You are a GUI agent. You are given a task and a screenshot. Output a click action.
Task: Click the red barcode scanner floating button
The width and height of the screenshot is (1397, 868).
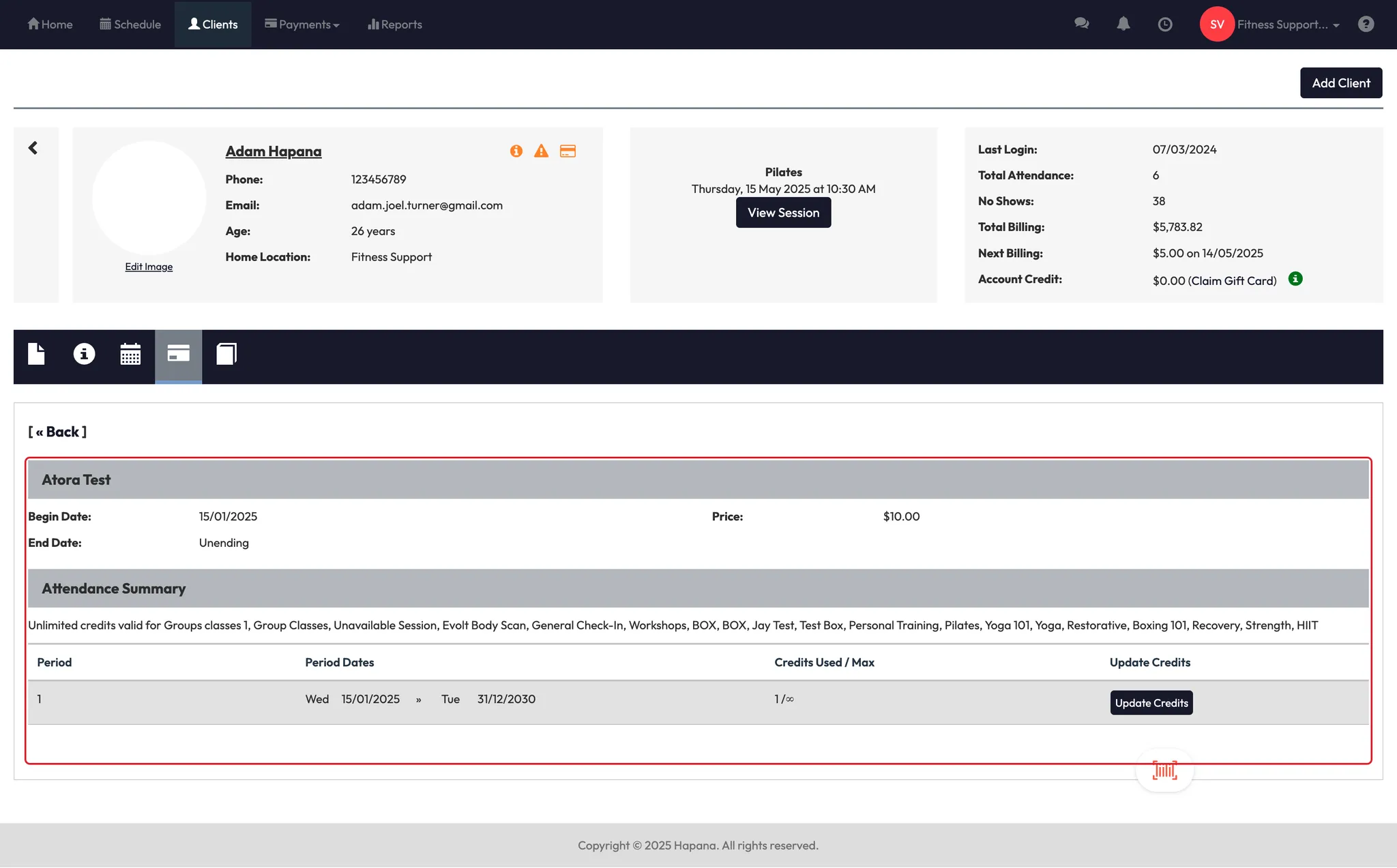pos(1164,770)
